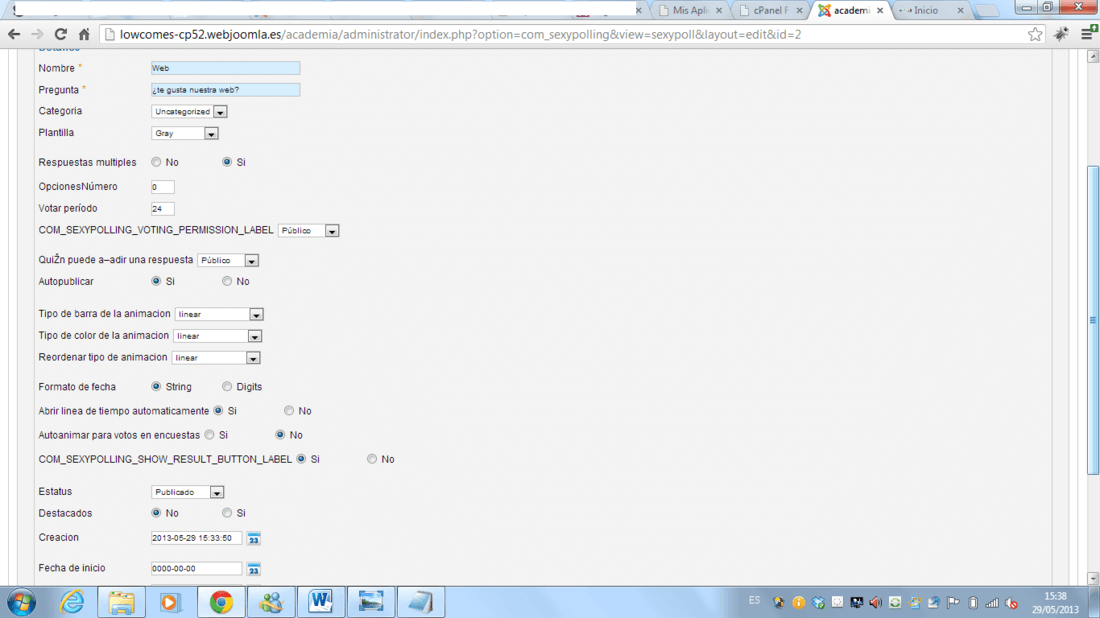Bookmark this page with the star icon
The height and width of the screenshot is (618, 1100).
click(x=1035, y=34)
